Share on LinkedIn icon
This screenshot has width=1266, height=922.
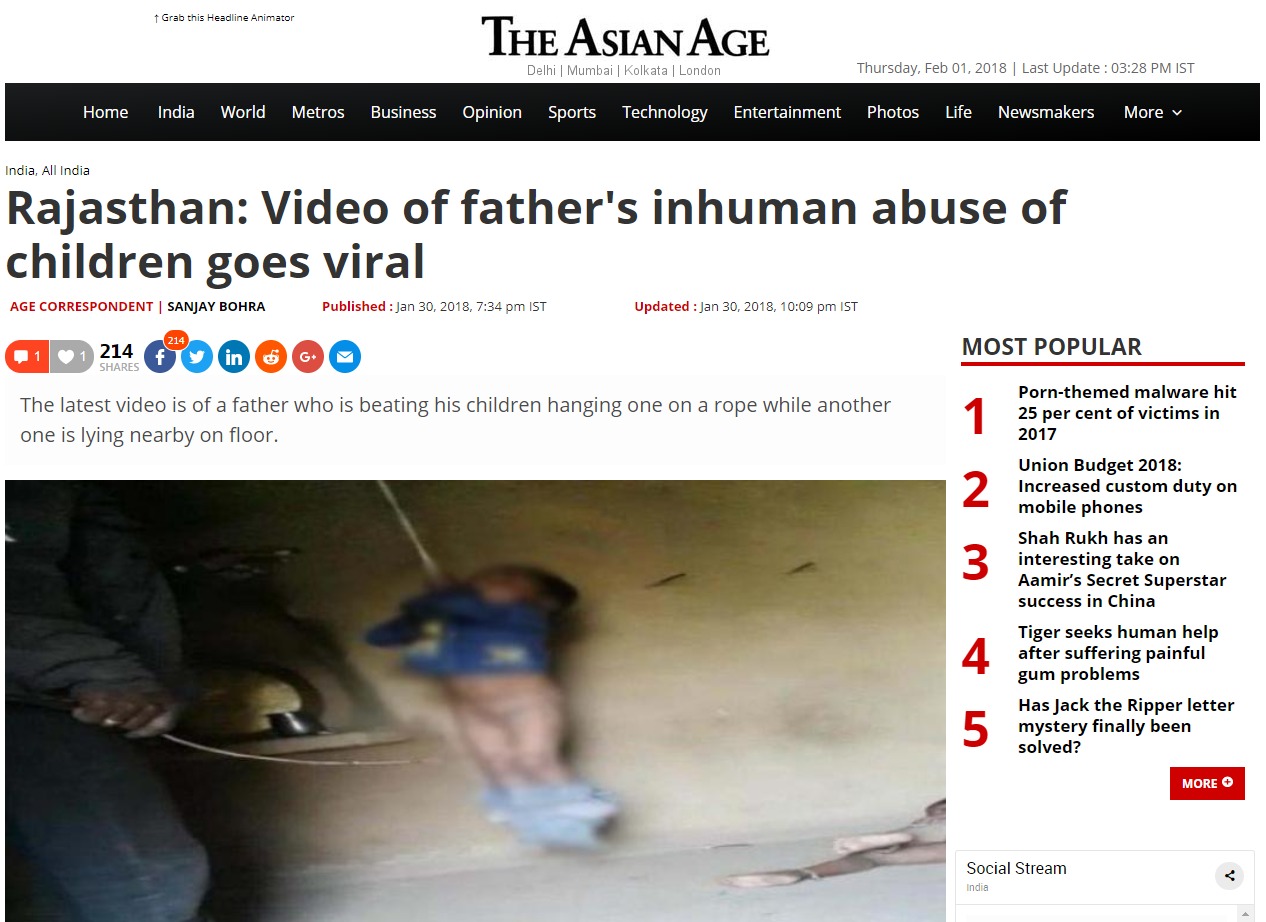pos(234,357)
